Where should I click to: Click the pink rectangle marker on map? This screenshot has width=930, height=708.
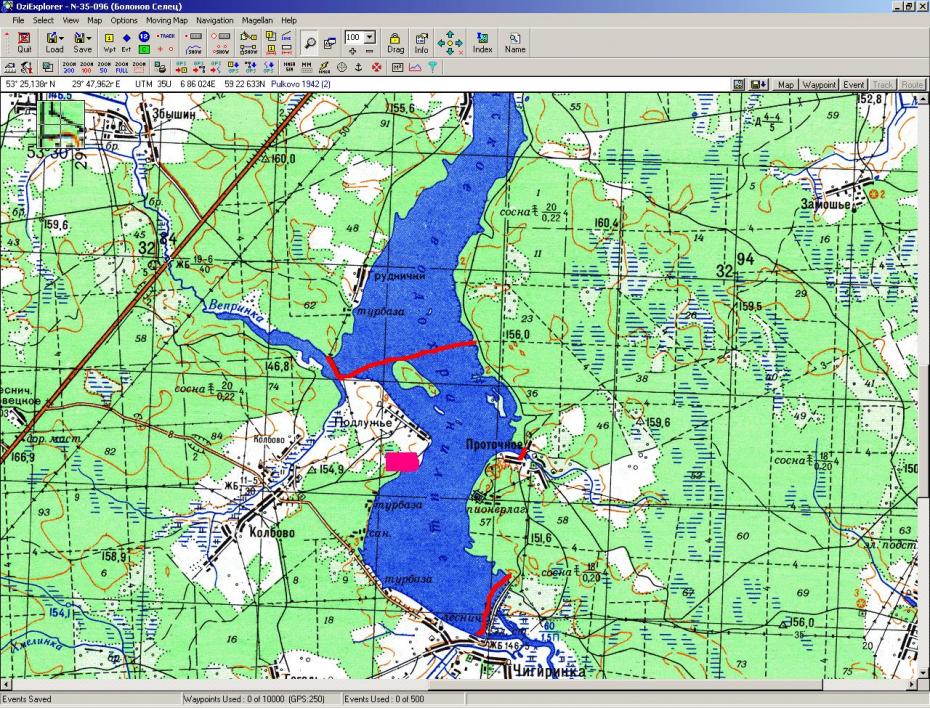(402, 460)
